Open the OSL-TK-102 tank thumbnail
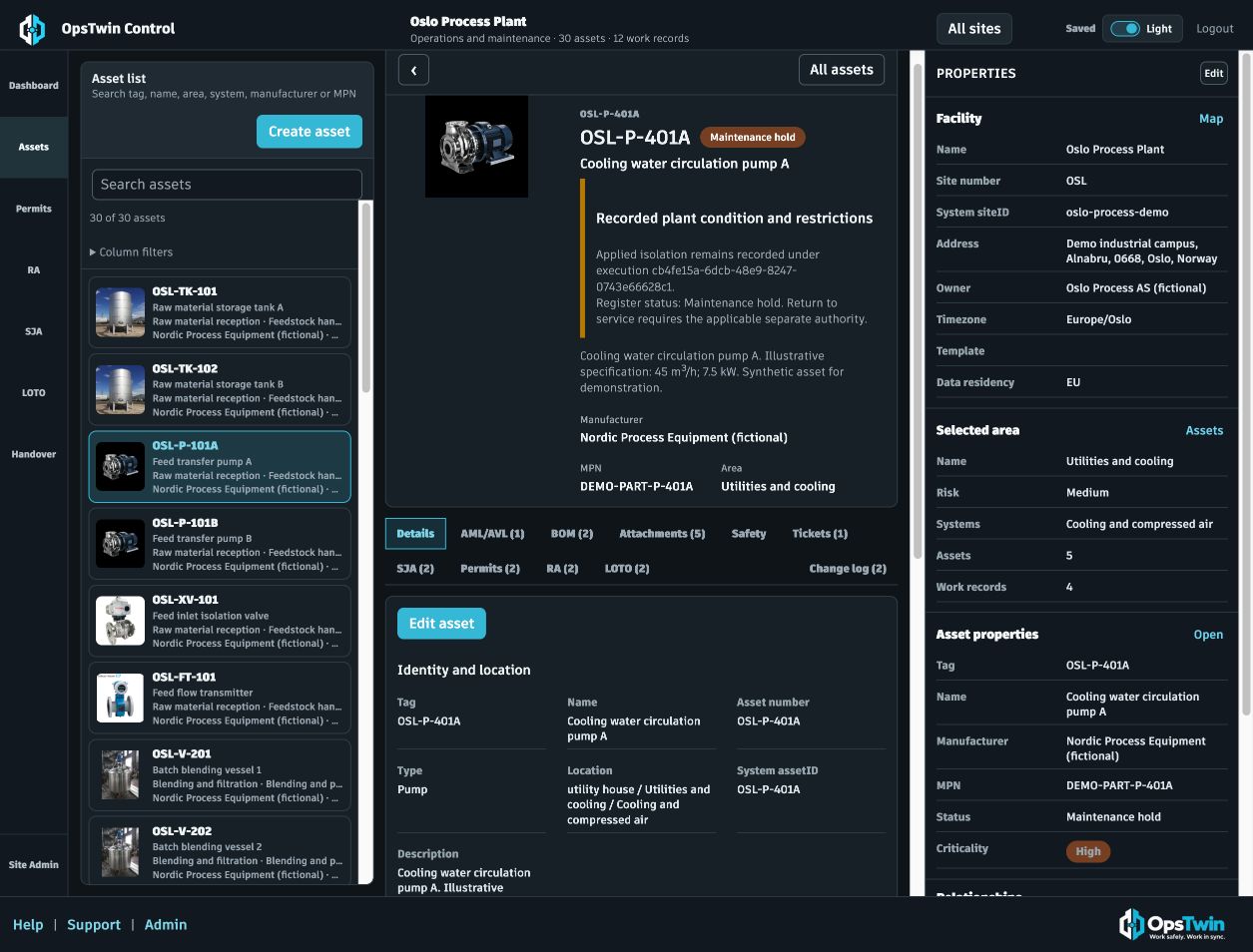The width and height of the screenshot is (1253, 952). [x=121, y=389]
